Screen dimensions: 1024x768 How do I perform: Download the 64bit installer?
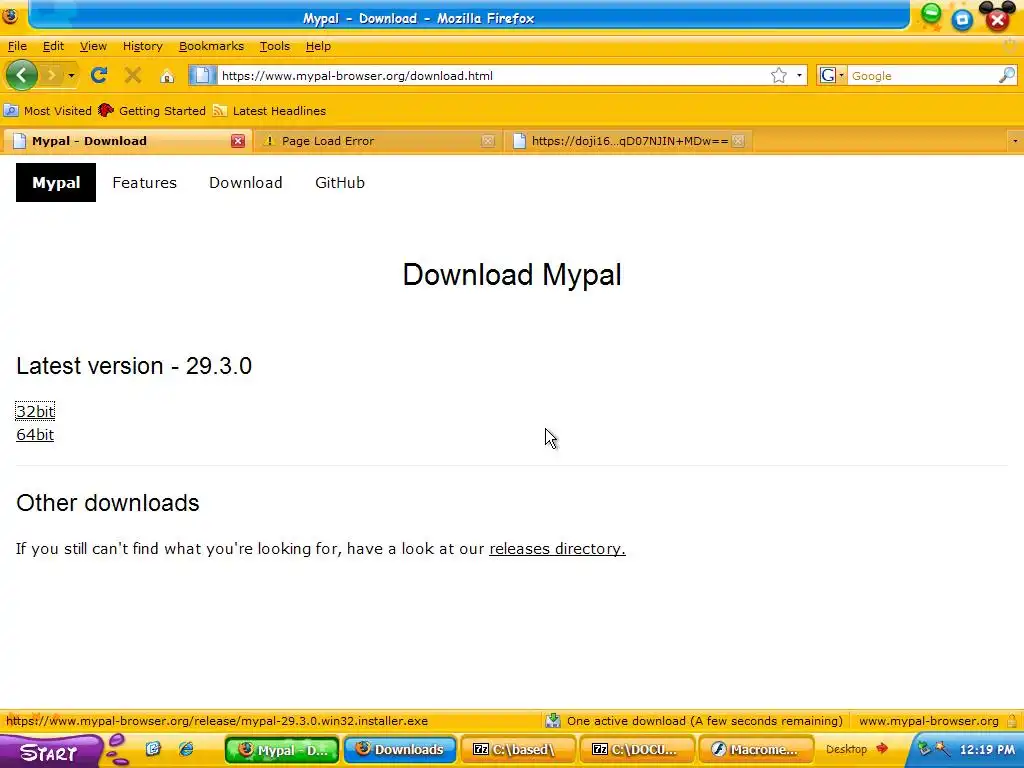pyautogui.click(x=35, y=435)
